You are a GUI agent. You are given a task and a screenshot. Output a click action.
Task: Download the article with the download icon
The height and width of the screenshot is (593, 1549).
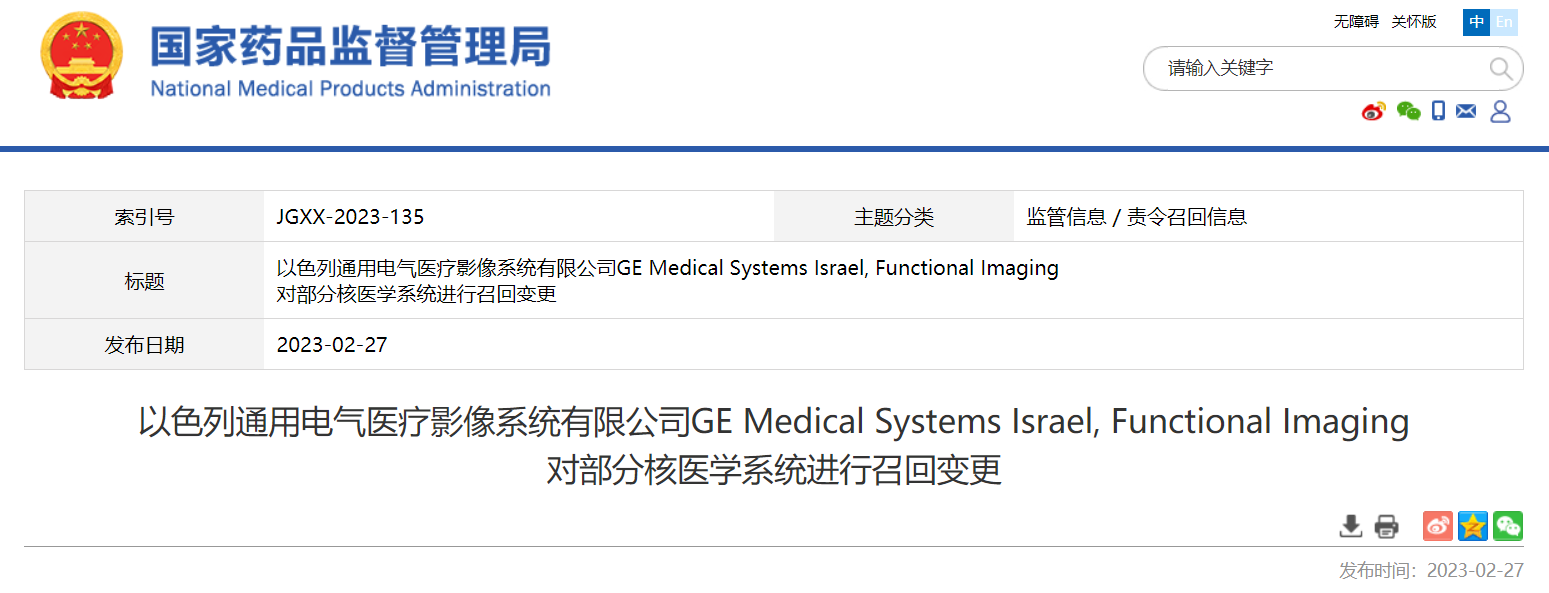coord(1351,525)
